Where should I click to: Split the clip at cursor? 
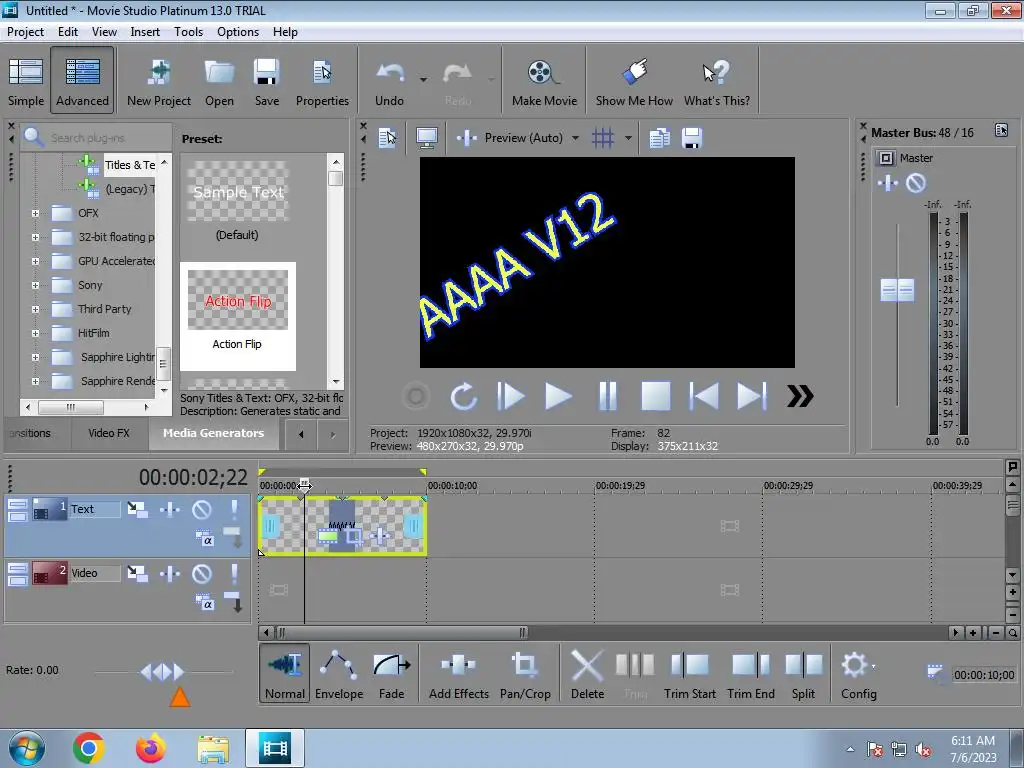coord(803,673)
